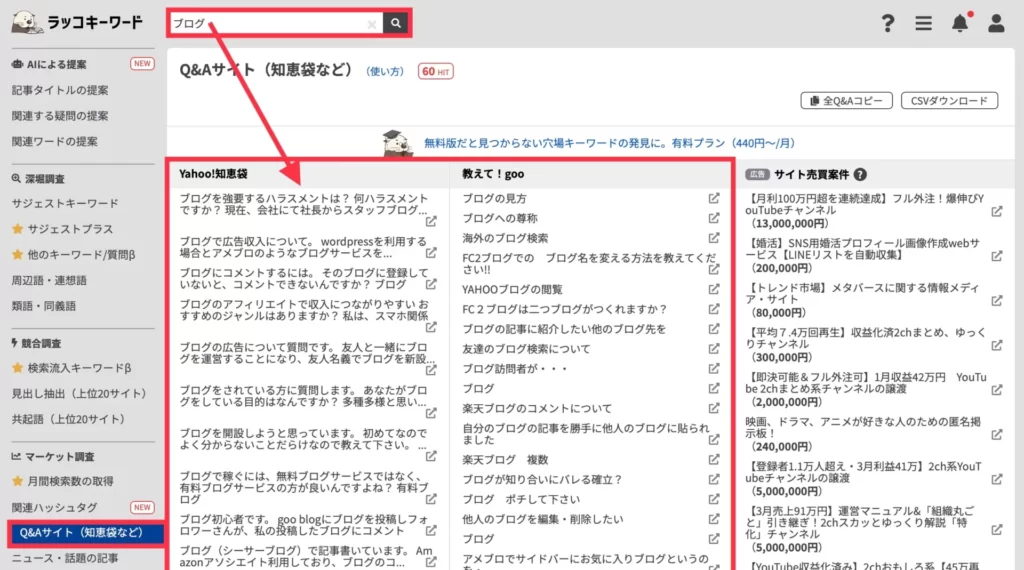The width and height of the screenshot is (1024, 570).
Task: Open external link for ブログ ポチして下さい
Action: point(714,499)
